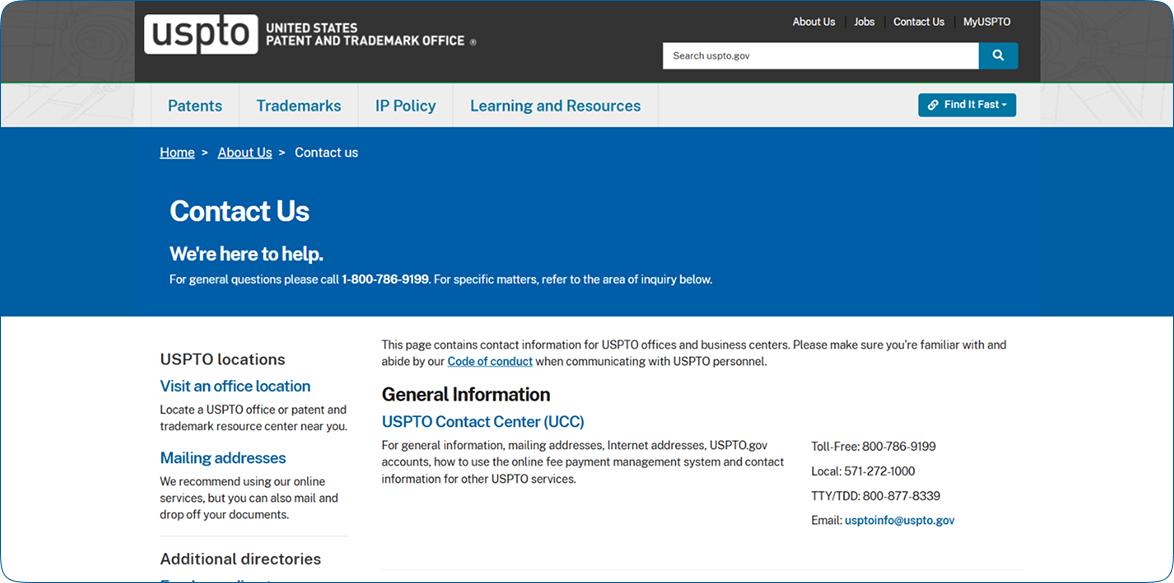Click the usptoinfo@uspto.gov email link
The width and height of the screenshot is (1174, 583).
[x=900, y=520]
